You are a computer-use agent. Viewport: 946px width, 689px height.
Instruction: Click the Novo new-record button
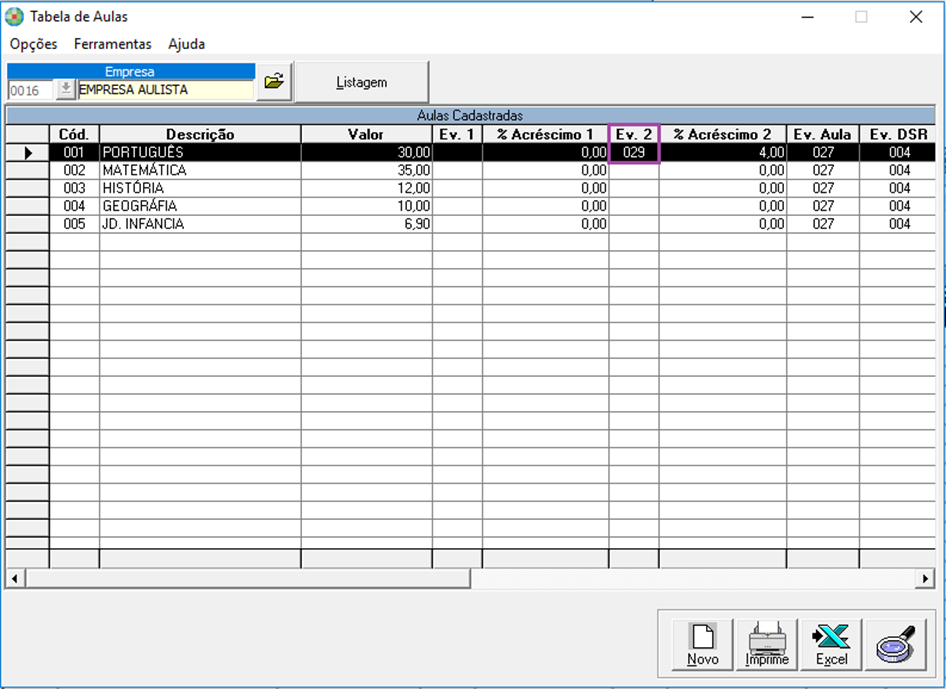pos(703,644)
